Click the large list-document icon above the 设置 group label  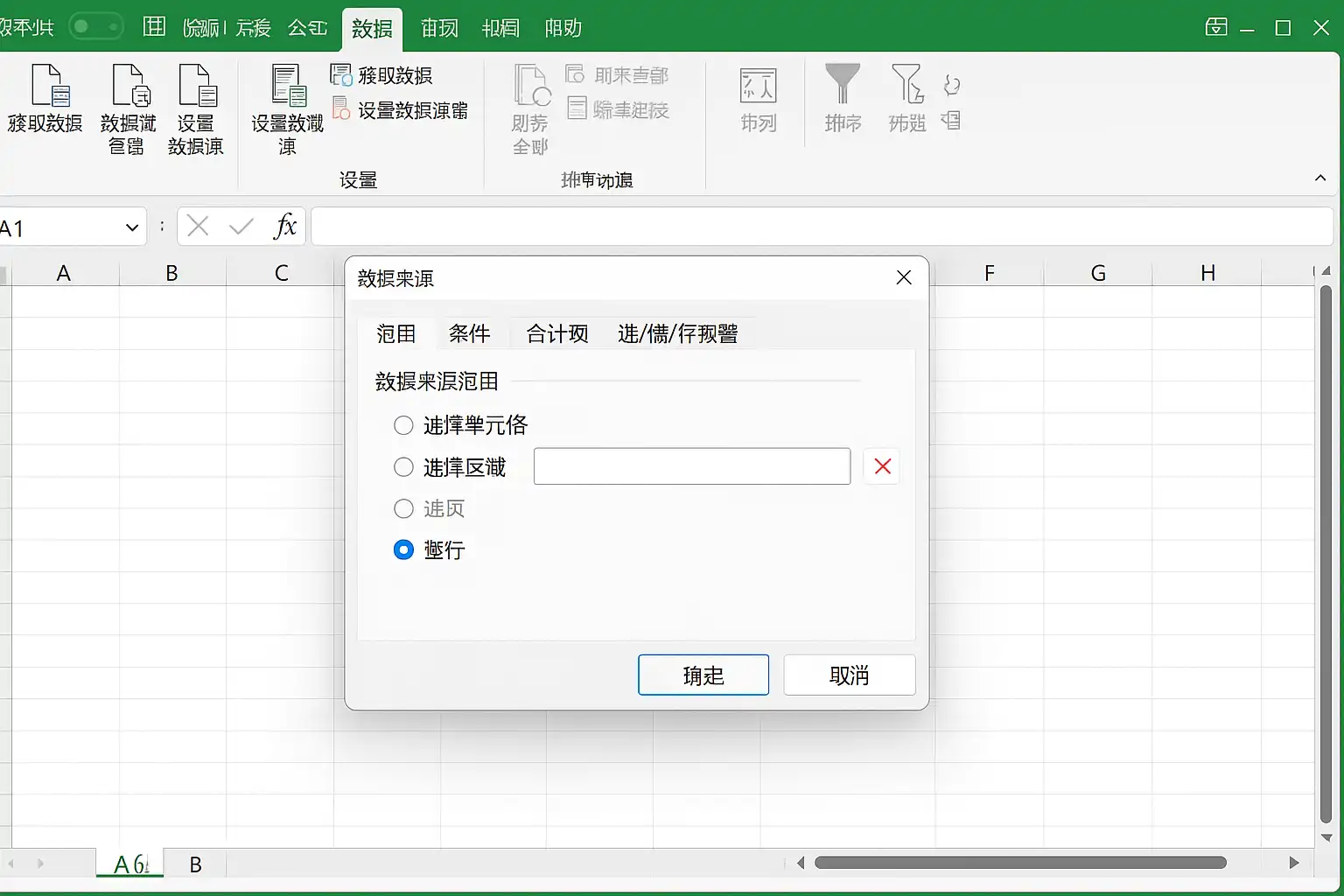coord(287,86)
